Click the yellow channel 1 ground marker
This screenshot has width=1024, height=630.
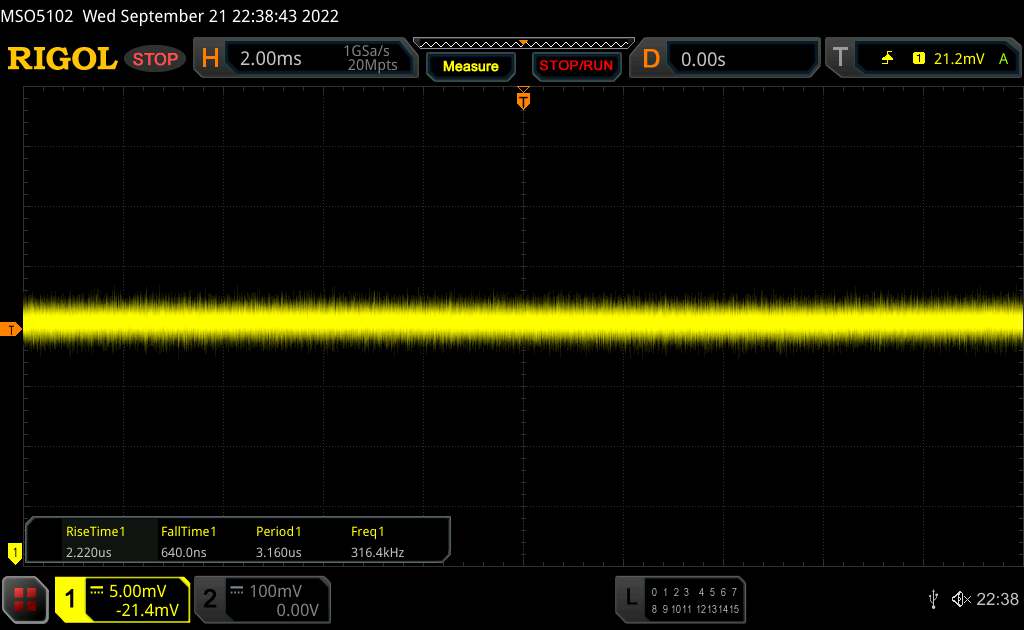14,553
